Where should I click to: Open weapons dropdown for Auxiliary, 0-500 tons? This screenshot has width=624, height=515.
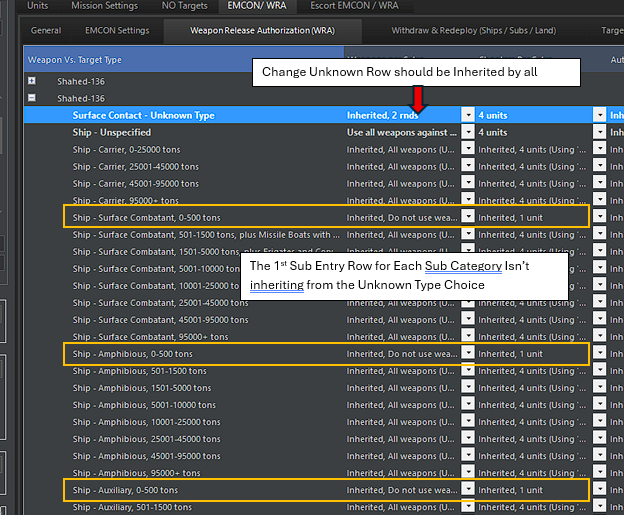[x=468, y=489]
